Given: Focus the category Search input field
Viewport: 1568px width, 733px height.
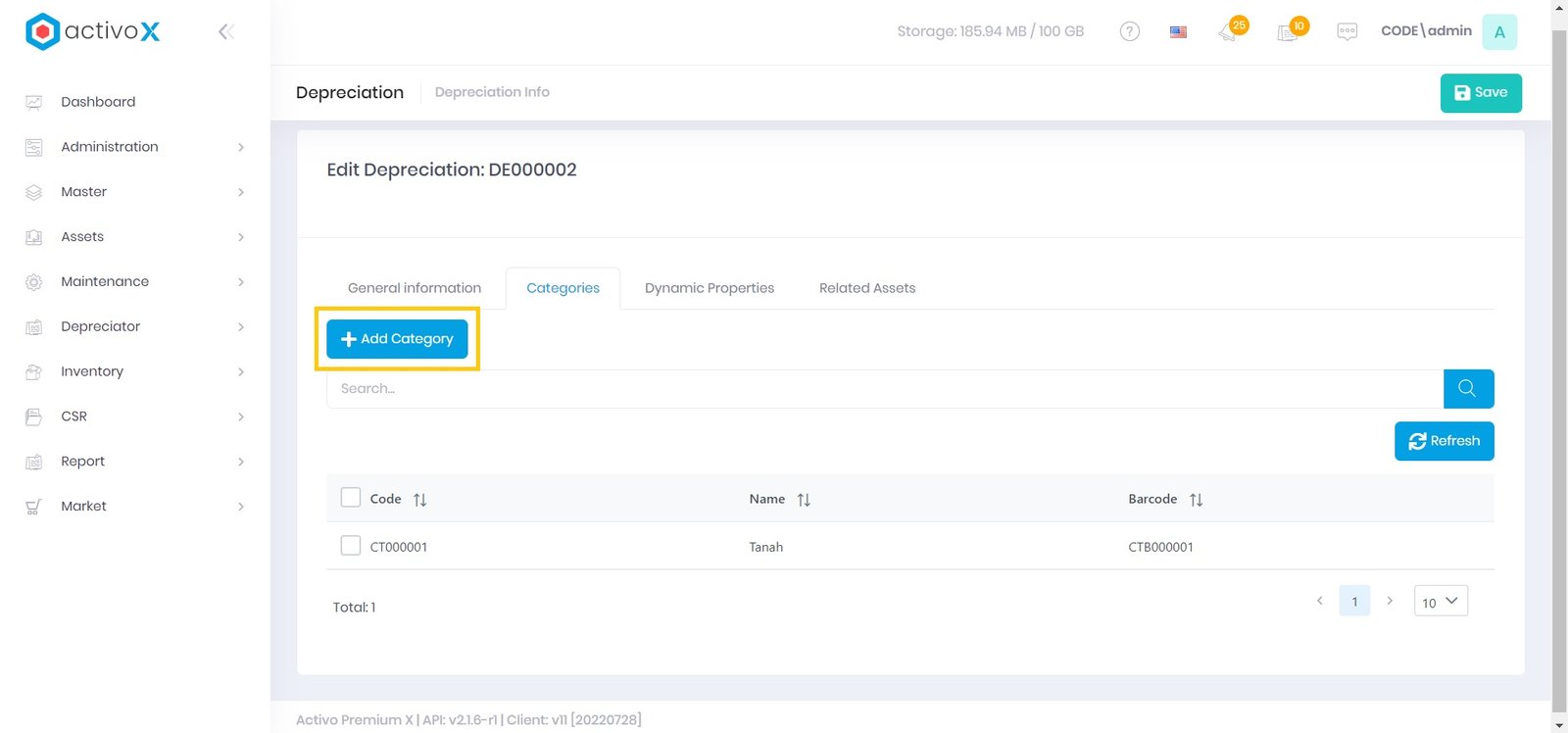Looking at the screenshot, I should [x=882, y=389].
